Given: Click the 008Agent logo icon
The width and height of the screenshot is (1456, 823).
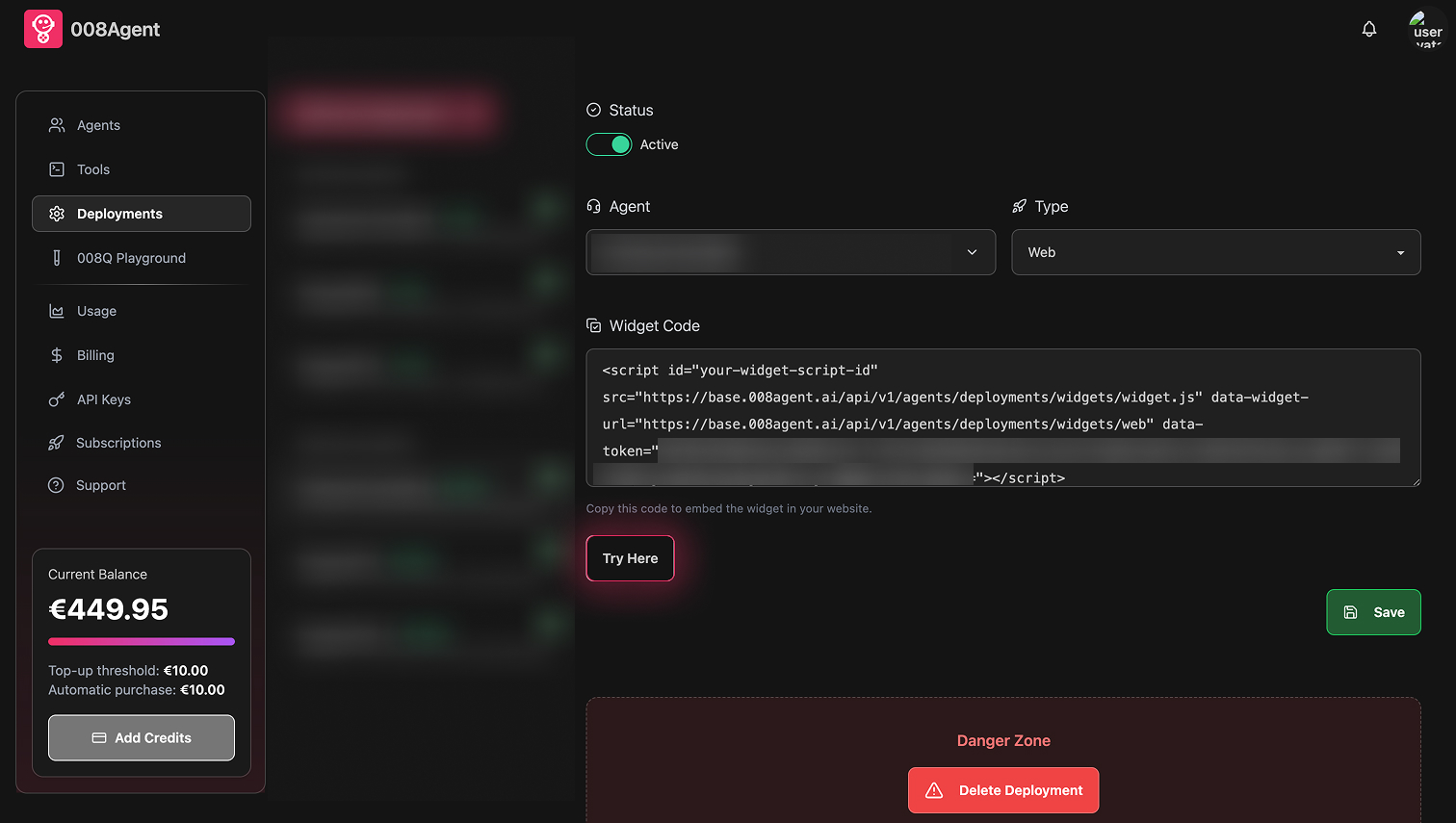Looking at the screenshot, I should tap(42, 29).
